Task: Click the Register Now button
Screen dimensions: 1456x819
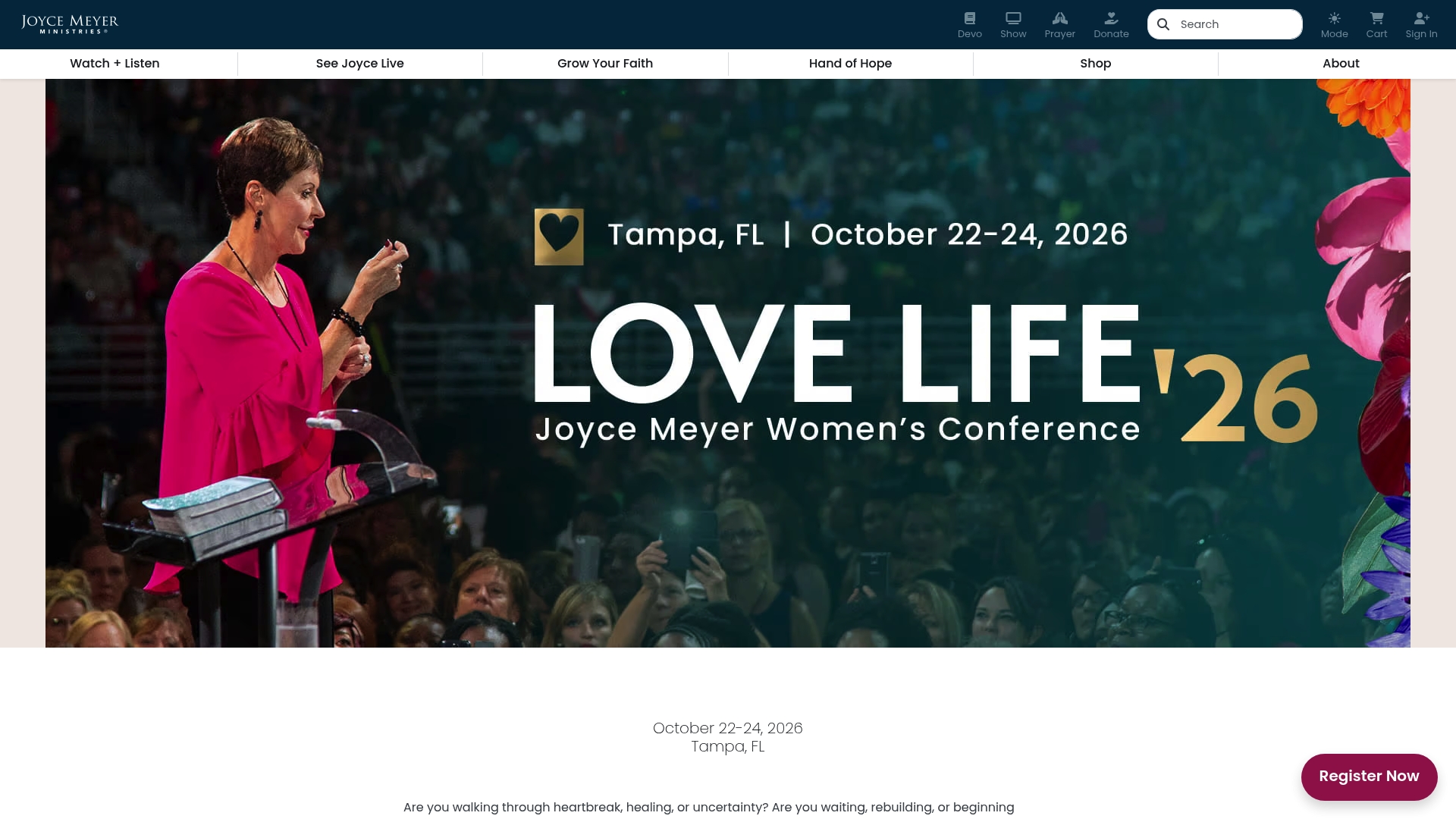Action: coord(1369,777)
